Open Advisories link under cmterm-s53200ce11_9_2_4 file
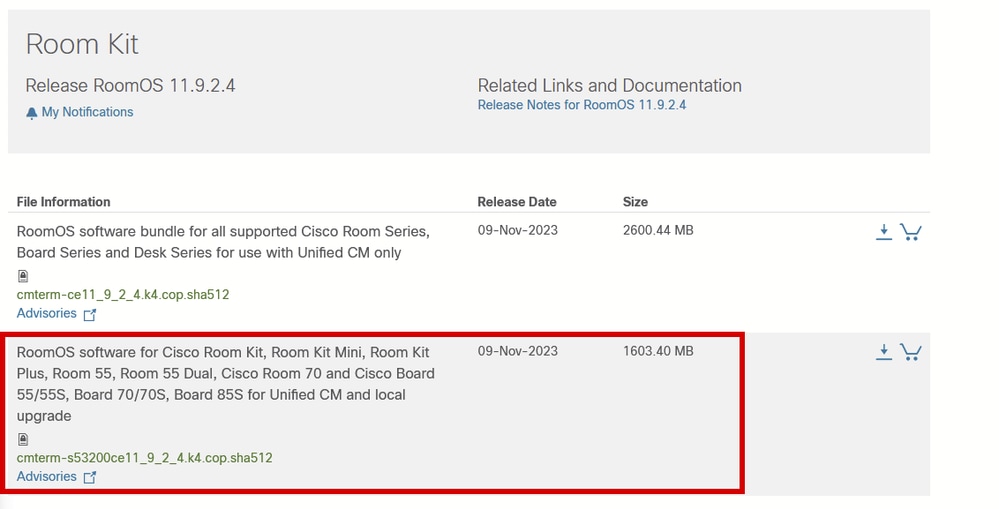The height and width of the screenshot is (509, 999). point(47,477)
